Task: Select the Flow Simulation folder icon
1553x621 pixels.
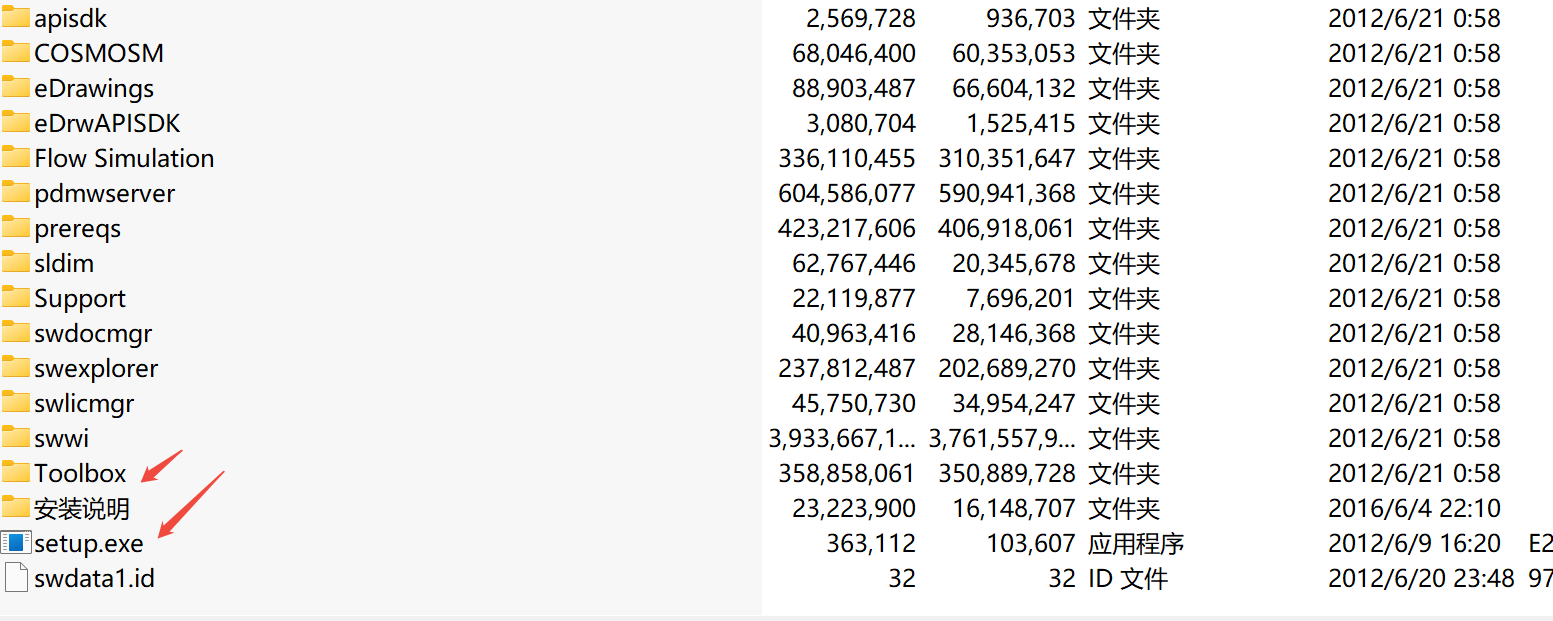Action: 16,157
